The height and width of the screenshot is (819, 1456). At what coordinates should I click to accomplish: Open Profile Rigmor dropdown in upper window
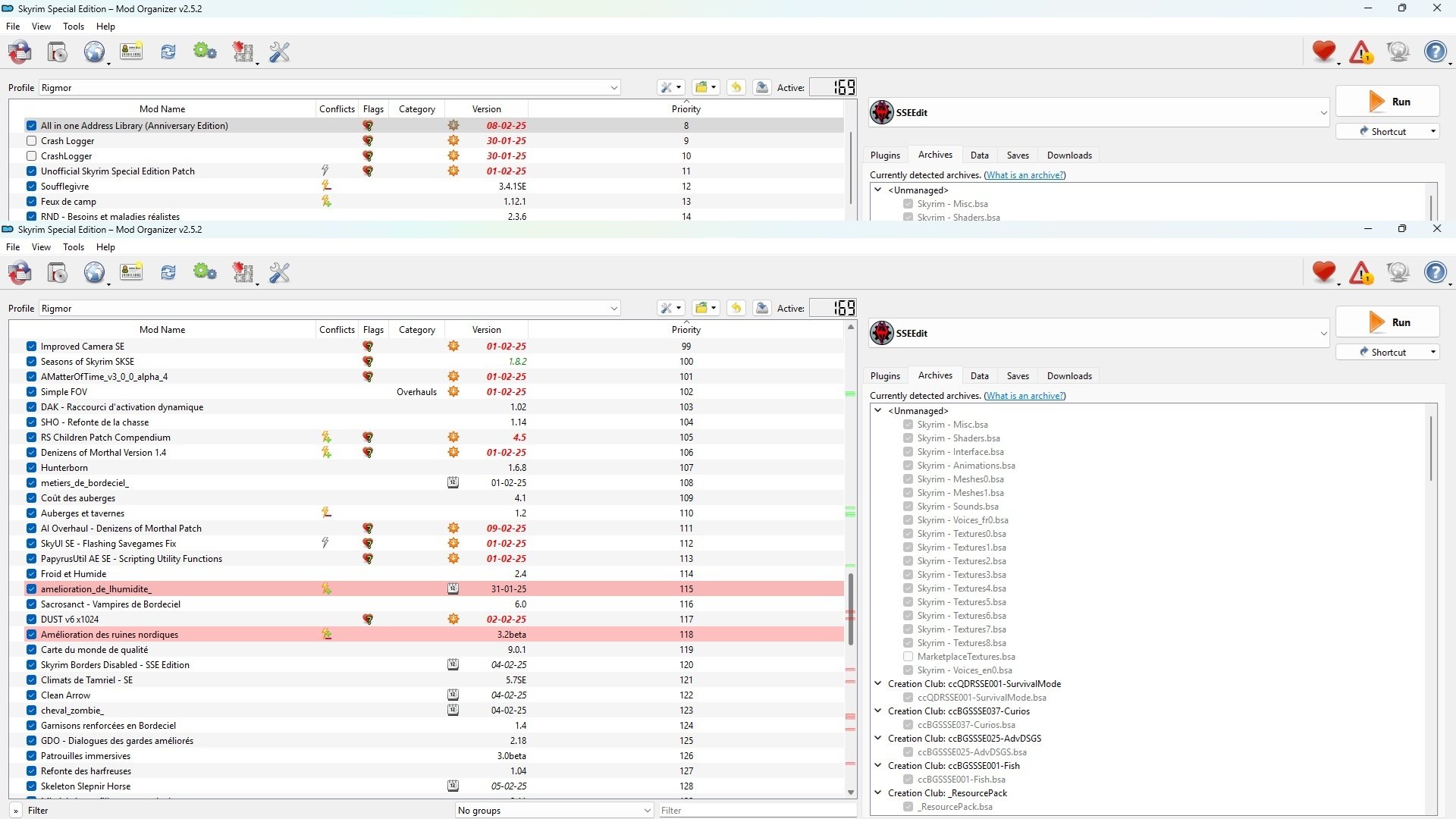click(x=330, y=87)
